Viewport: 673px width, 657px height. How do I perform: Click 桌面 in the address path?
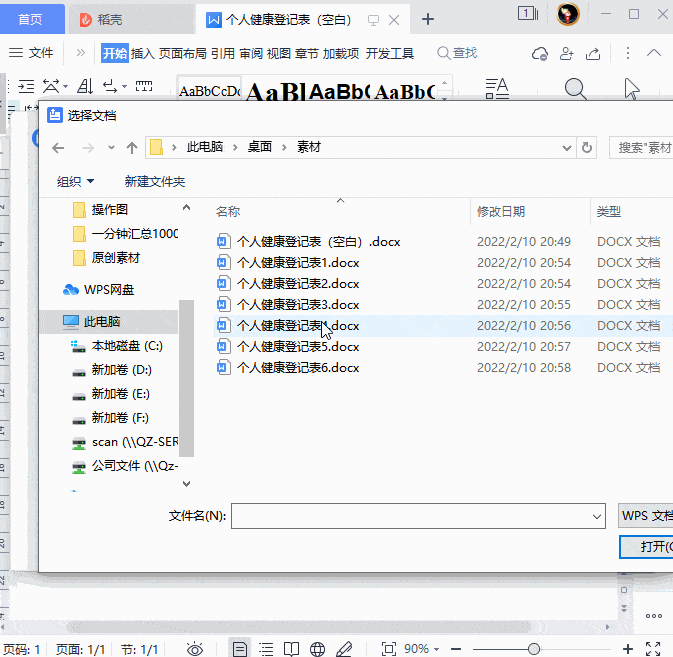(260, 147)
